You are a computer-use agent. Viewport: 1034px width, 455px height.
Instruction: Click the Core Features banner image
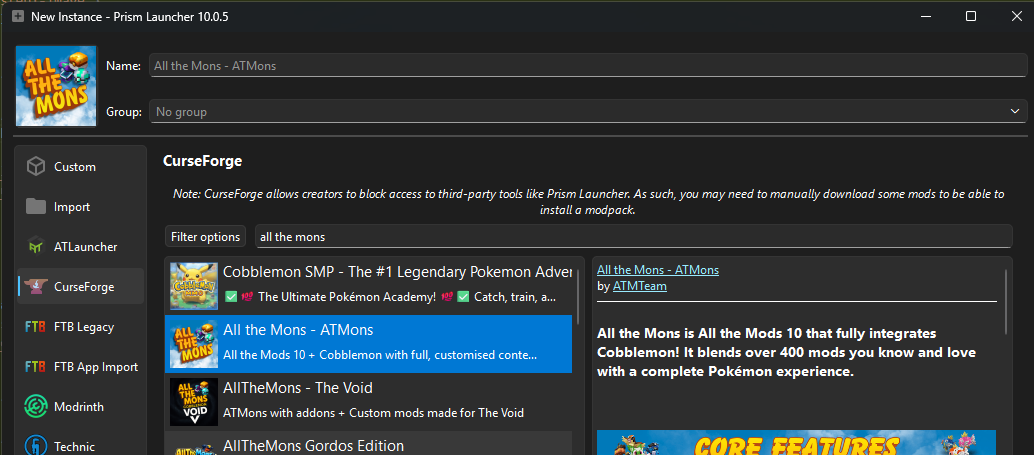796,442
